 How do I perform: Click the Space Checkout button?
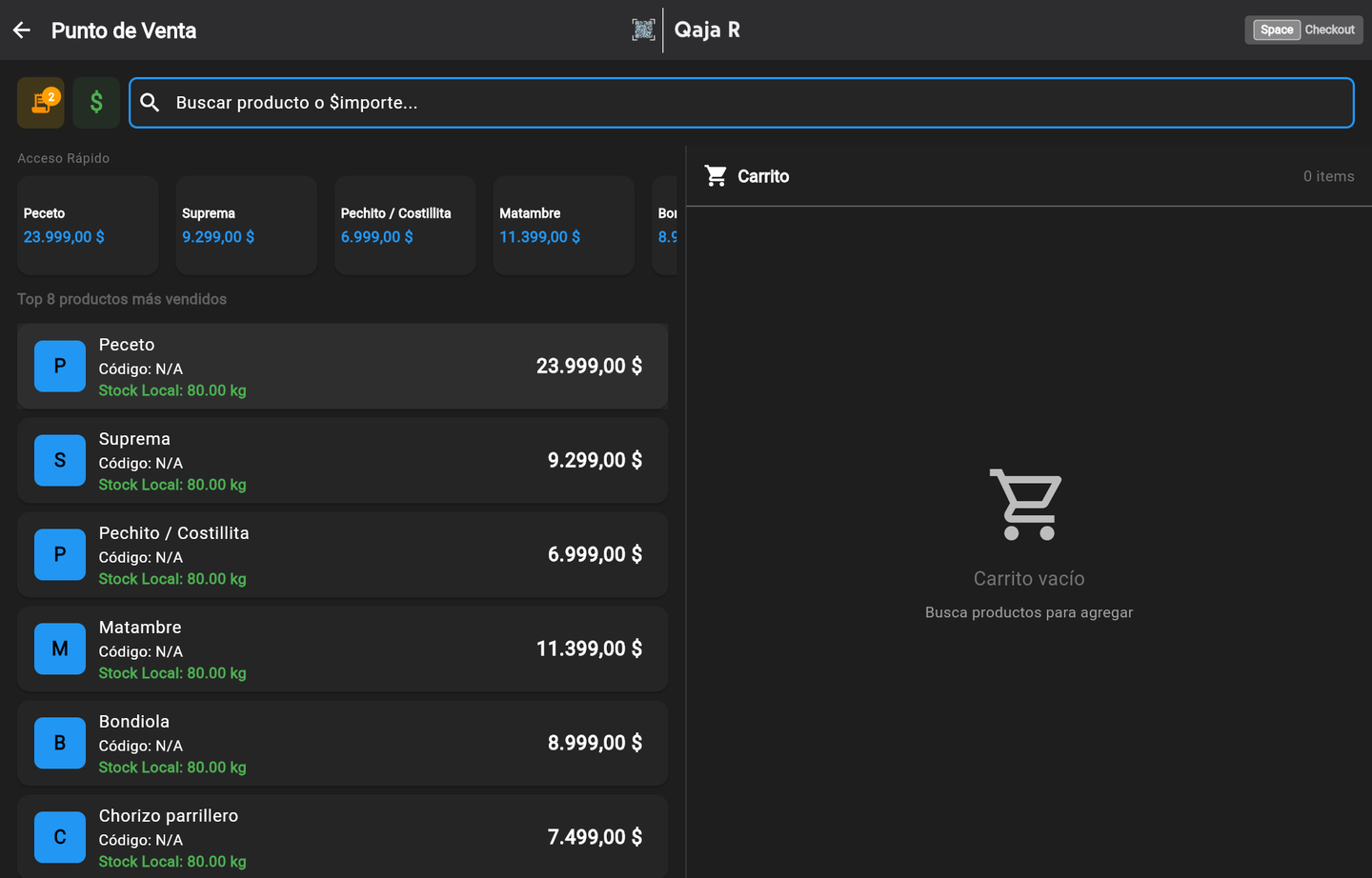coord(1303,30)
